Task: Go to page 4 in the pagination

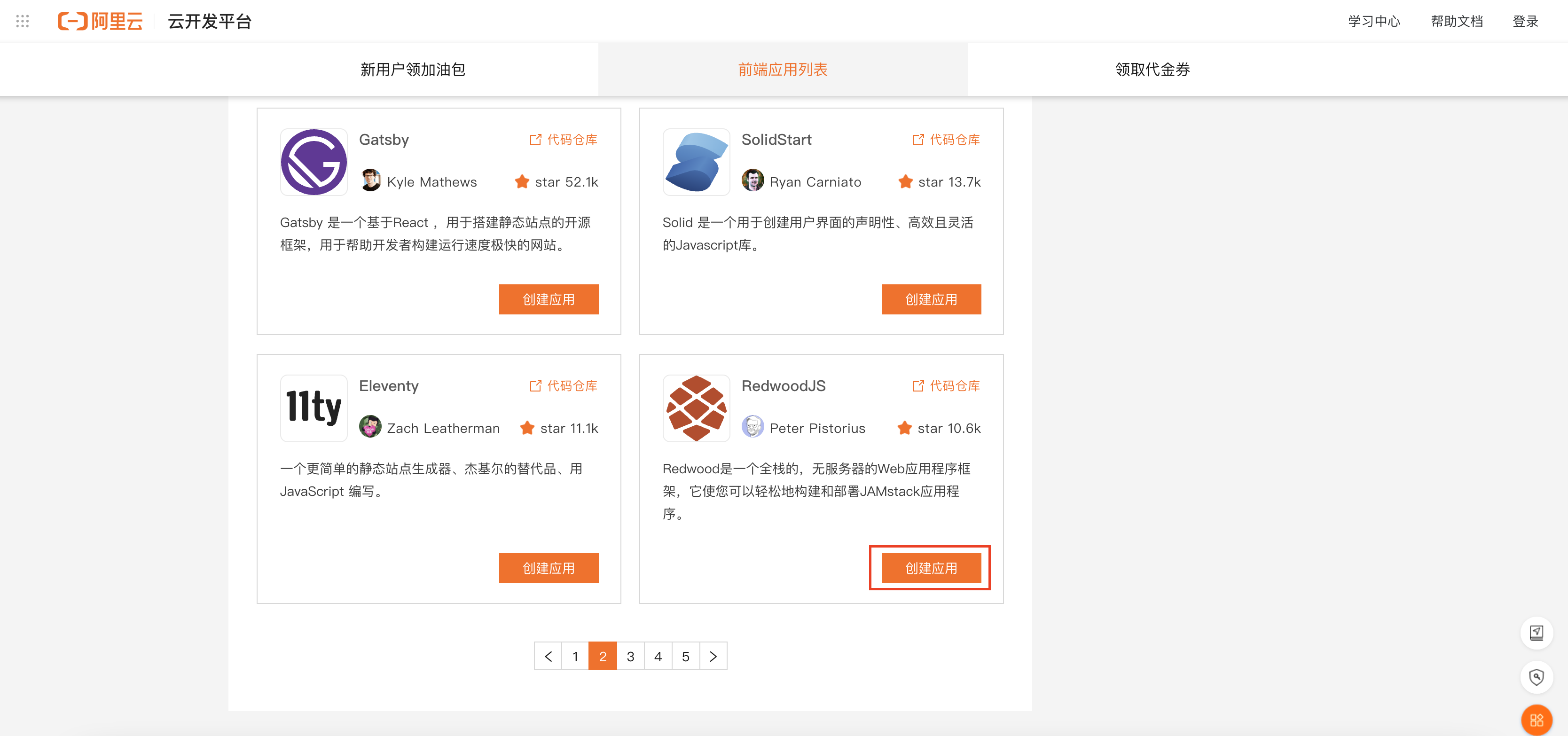Action: point(658,656)
